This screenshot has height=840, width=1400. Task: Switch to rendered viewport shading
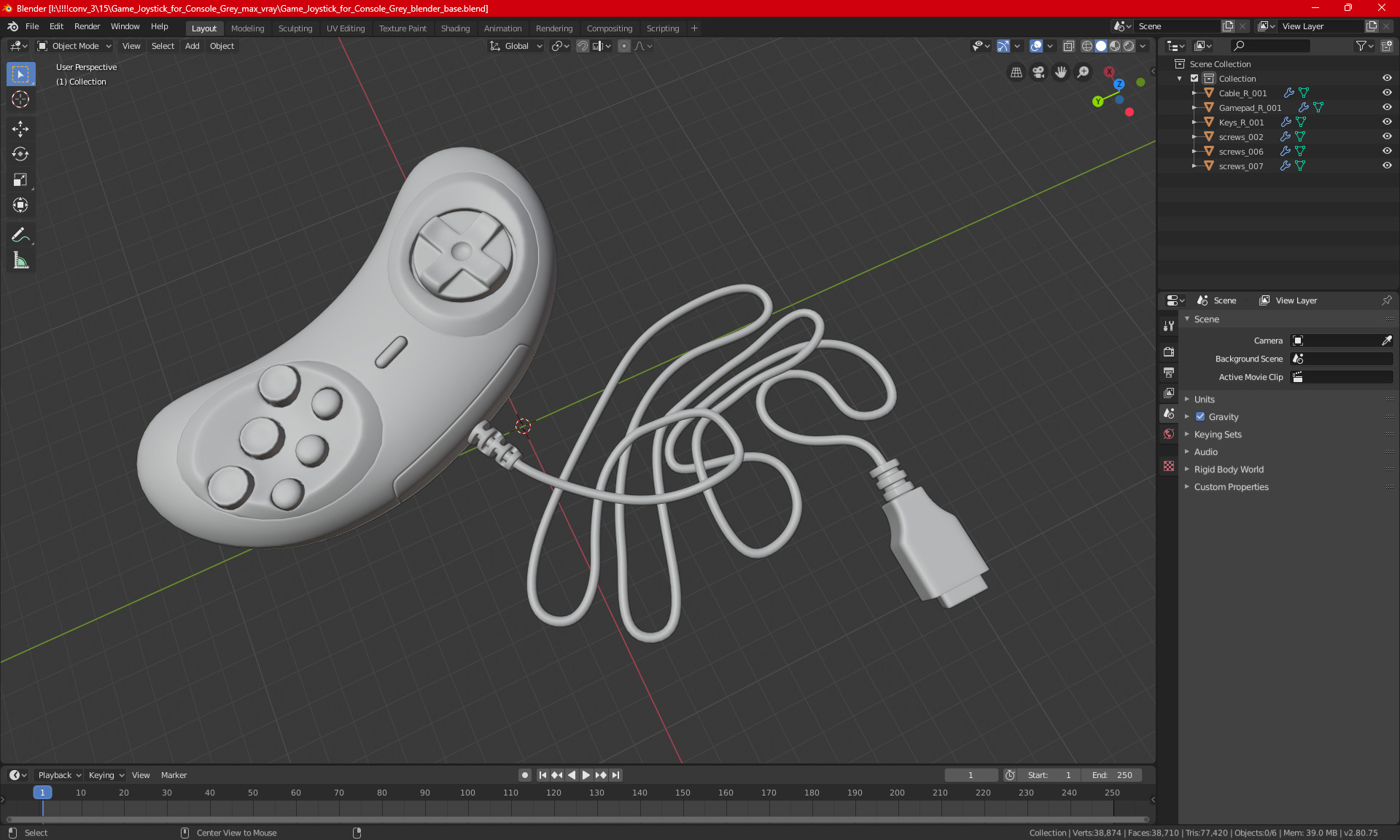pos(1129,46)
